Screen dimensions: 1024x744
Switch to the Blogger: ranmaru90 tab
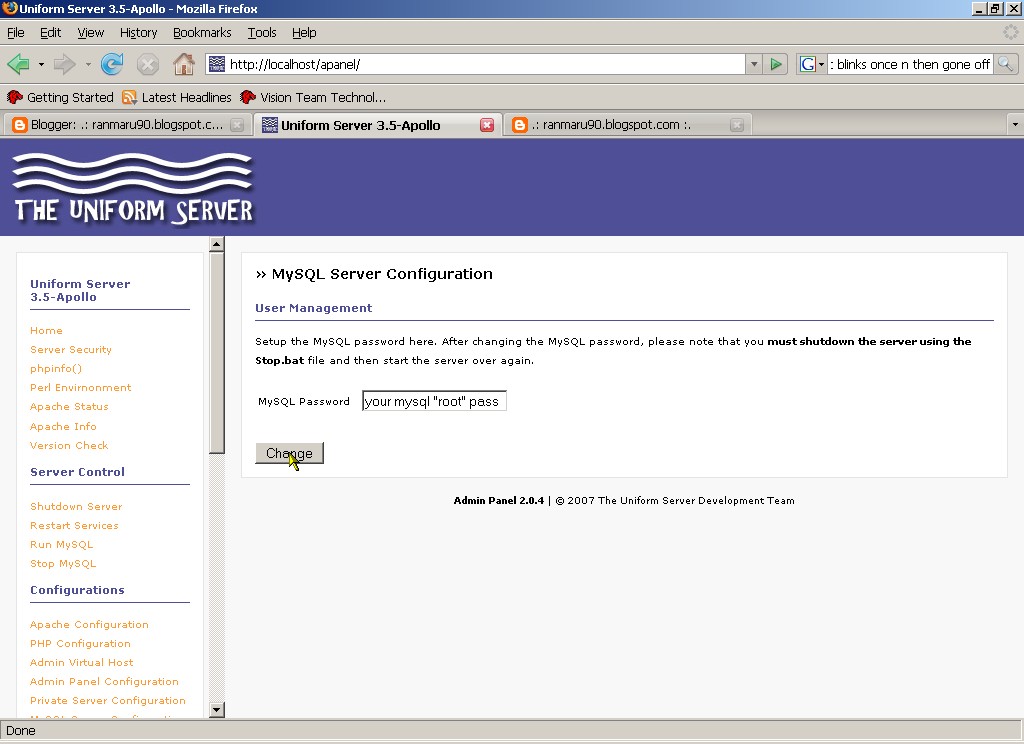126,125
